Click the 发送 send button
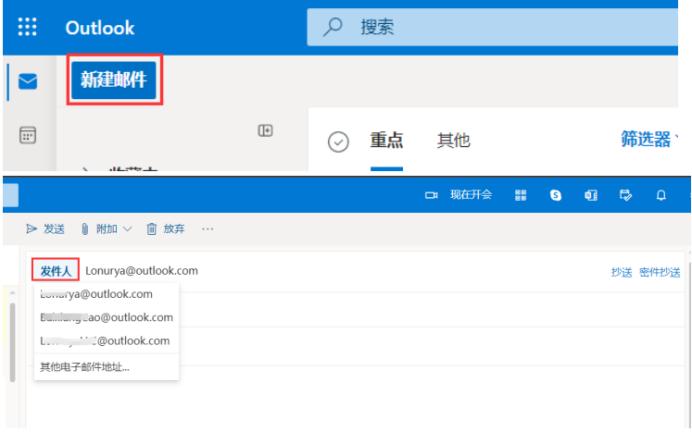This screenshot has height=433, width=692. pyautogui.click(x=45, y=229)
